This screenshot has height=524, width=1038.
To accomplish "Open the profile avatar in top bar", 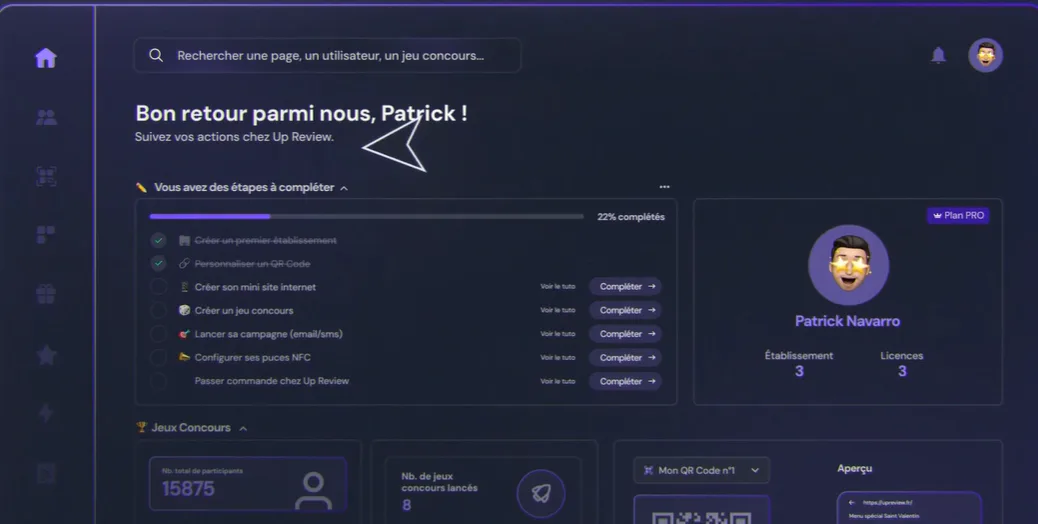I will coord(986,55).
